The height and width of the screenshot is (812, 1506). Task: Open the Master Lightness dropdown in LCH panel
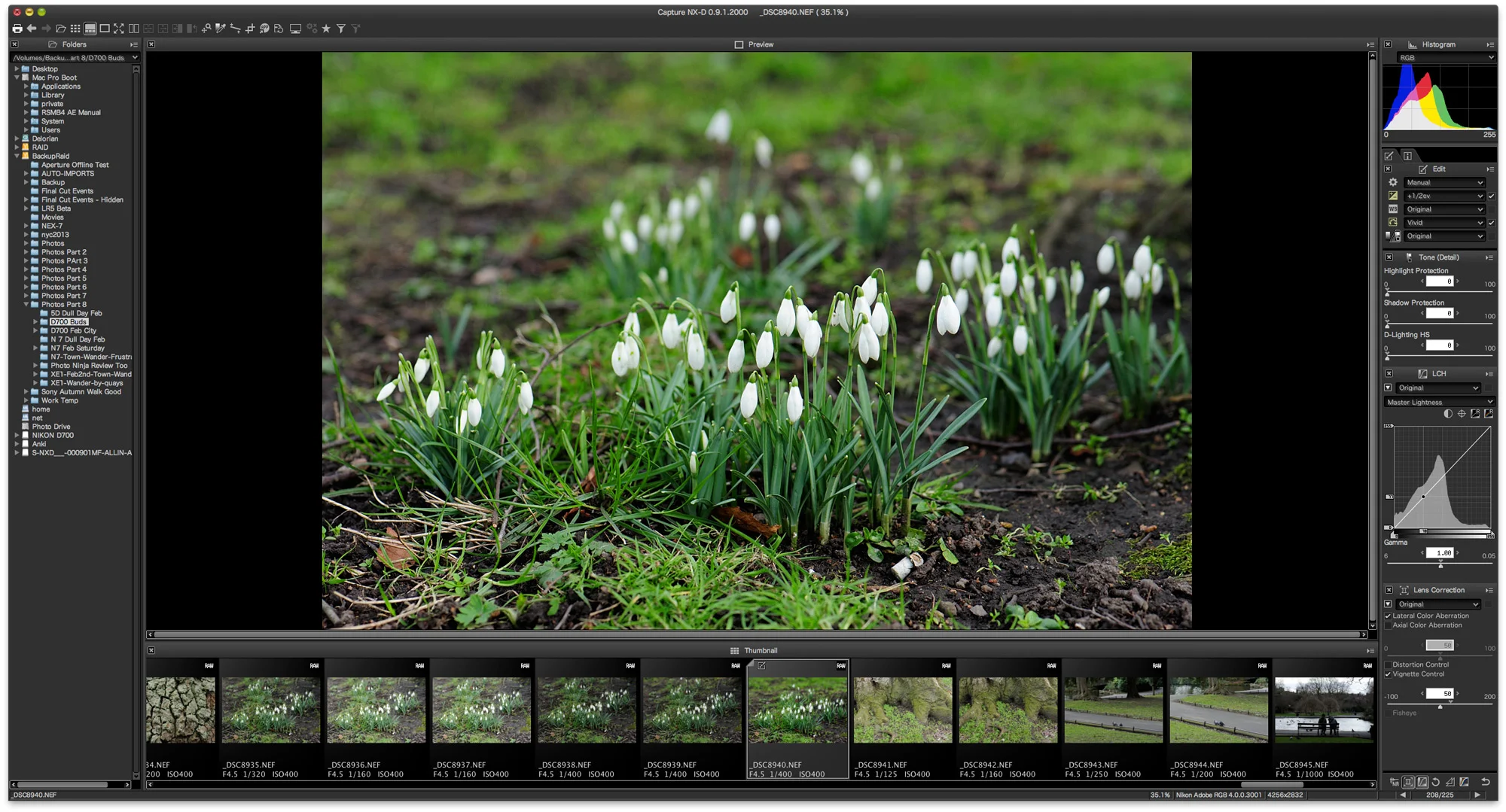tap(1438, 402)
